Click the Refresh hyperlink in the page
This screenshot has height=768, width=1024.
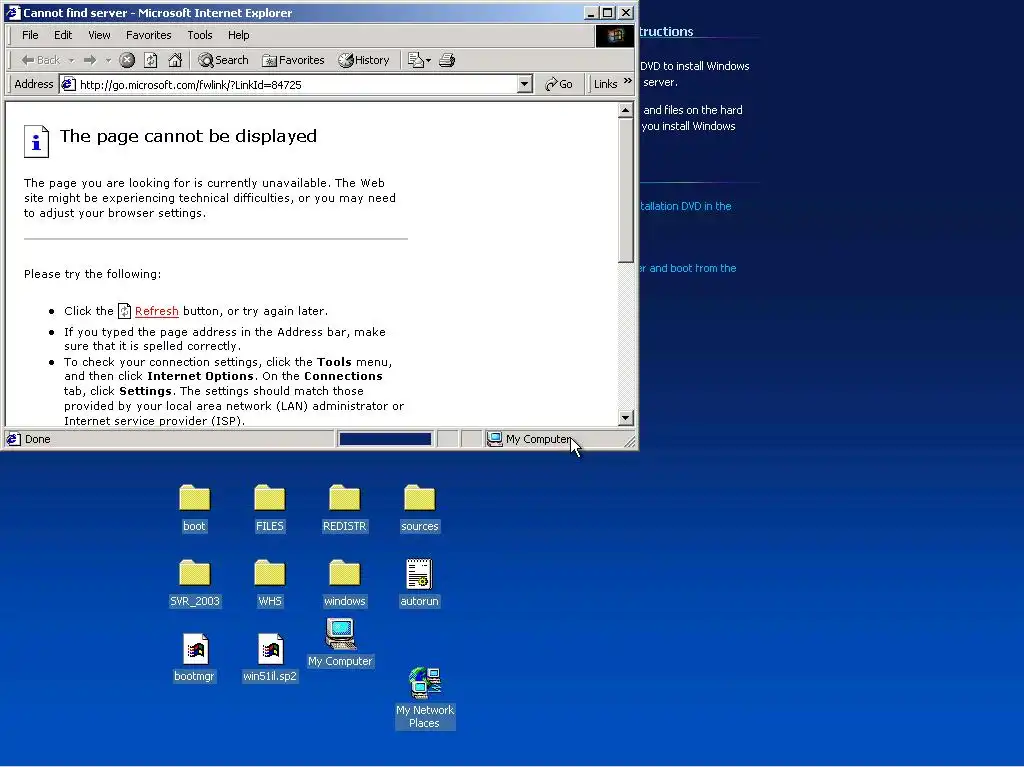[x=157, y=312]
